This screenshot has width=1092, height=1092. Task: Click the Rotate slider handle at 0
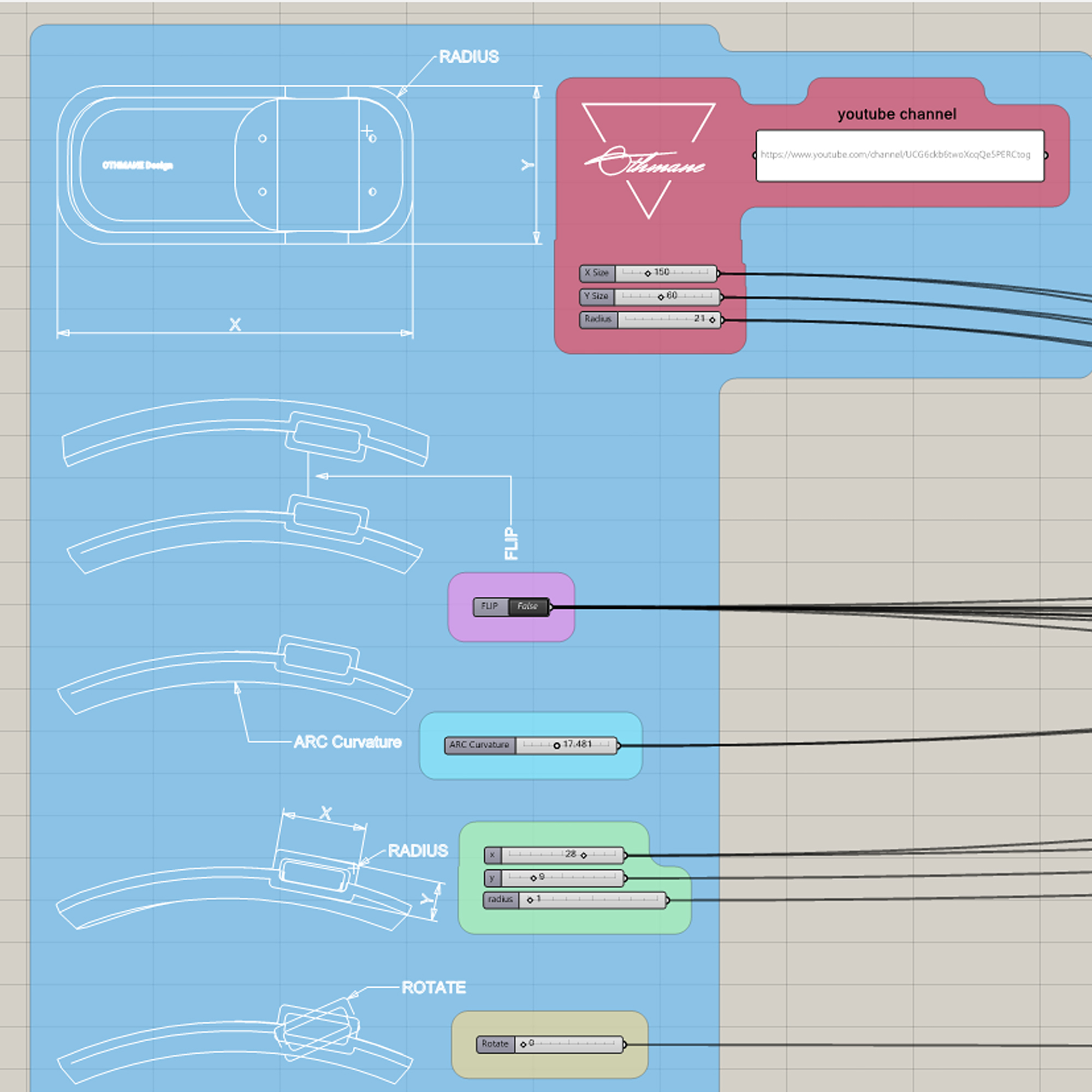(x=524, y=1044)
